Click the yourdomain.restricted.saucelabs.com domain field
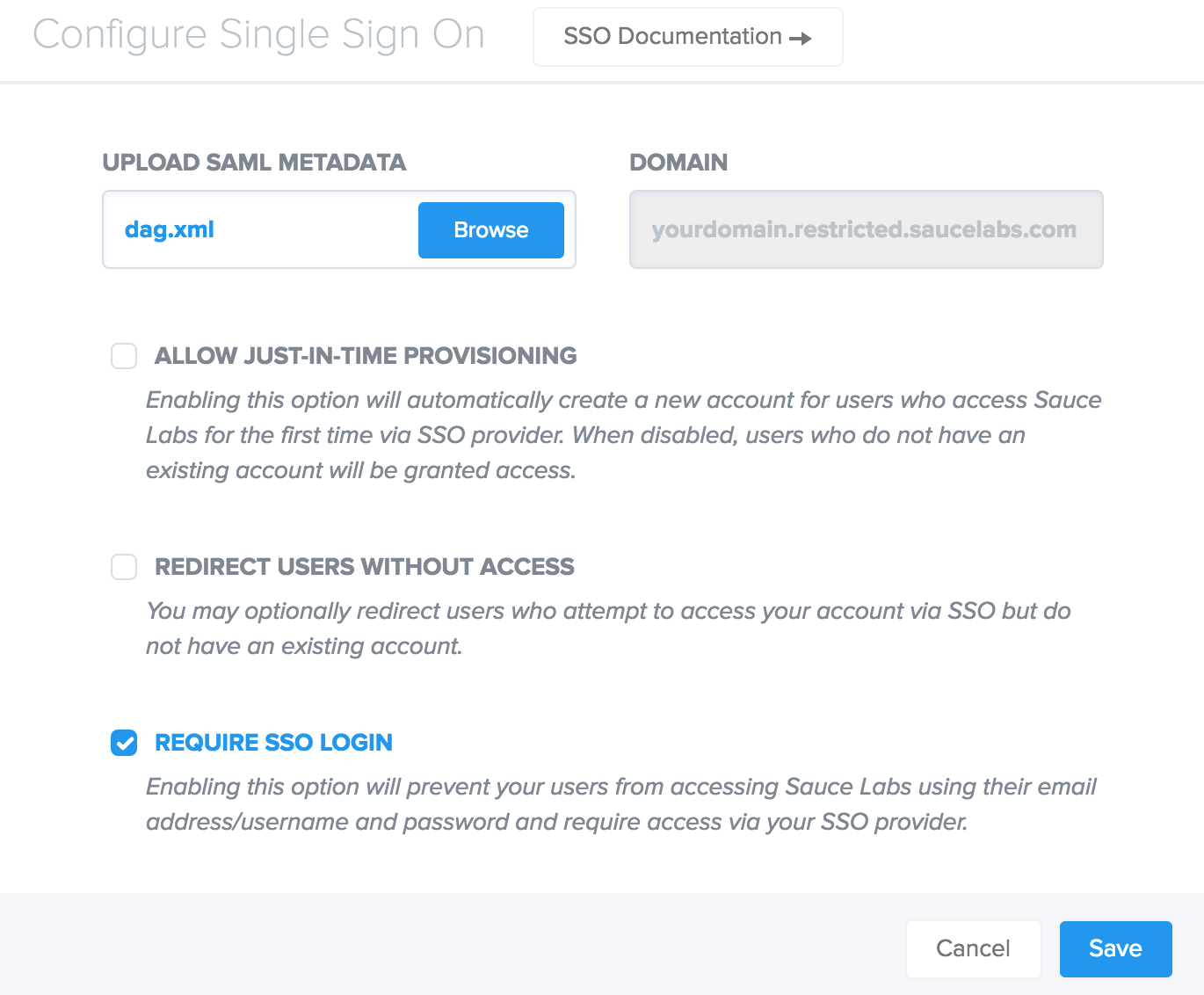This screenshot has width=1204, height=995. coord(865,229)
